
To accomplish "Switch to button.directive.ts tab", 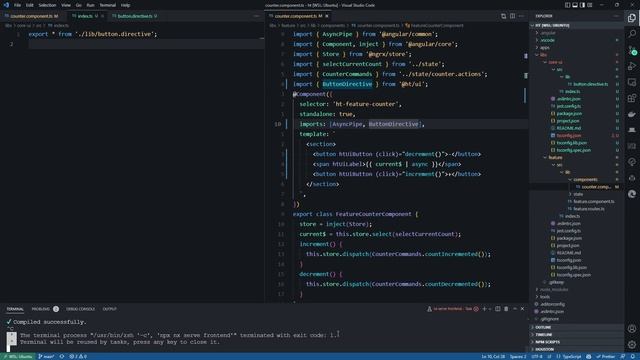I will coord(135,16).
